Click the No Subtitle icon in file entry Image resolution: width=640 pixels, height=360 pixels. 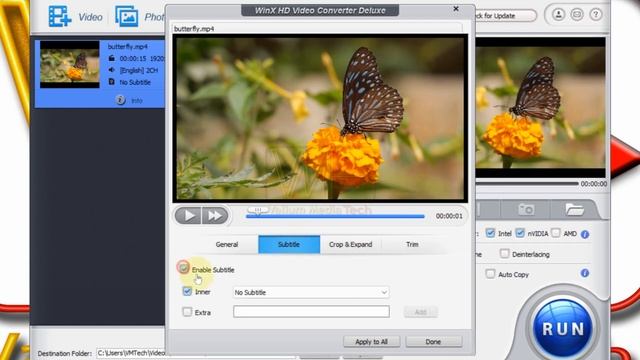pyautogui.click(x=111, y=82)
